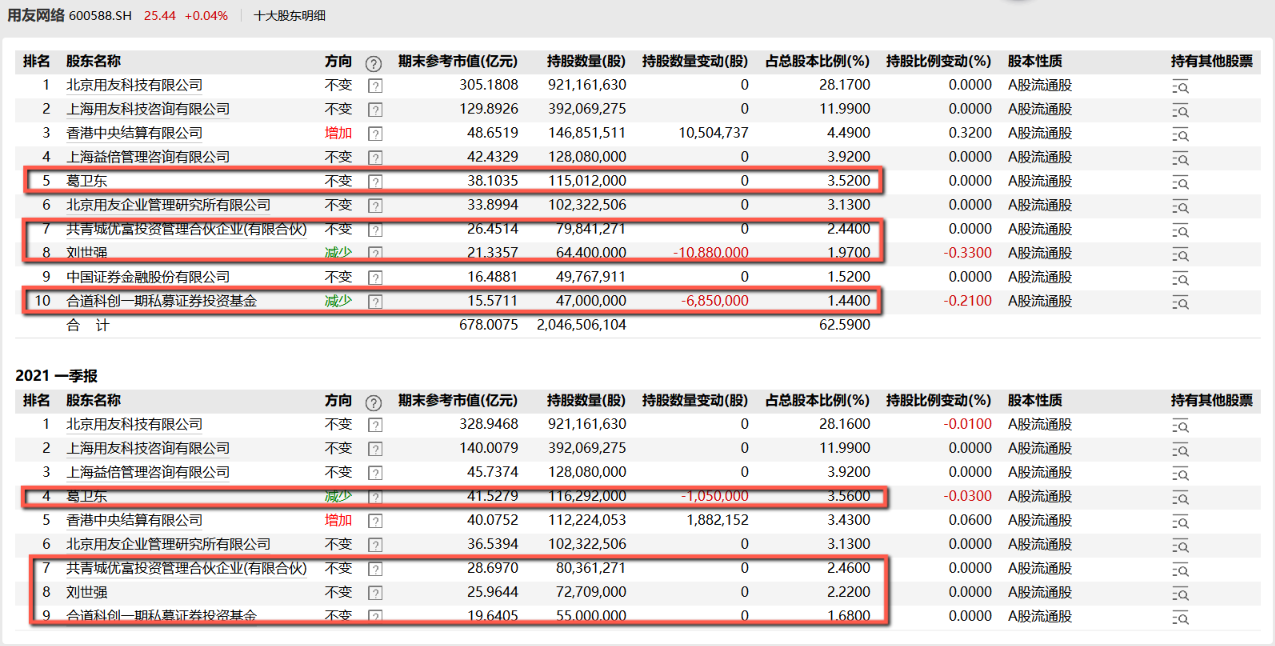Click 股本性质 header in 2021 一季报 table
Screen dimensions: 1275x646
point(1035,401)
